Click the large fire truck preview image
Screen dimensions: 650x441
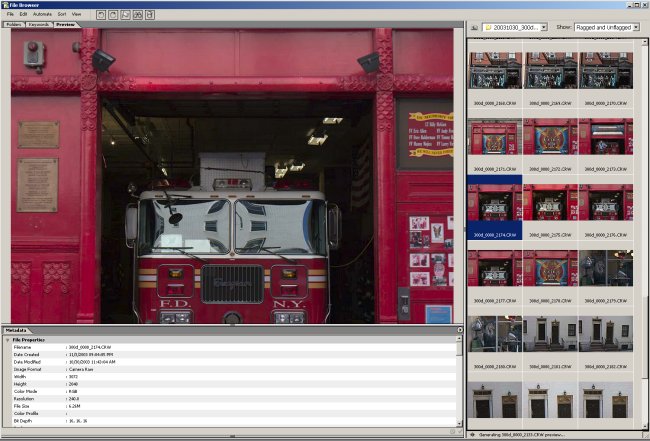click(x=232, y=176)
